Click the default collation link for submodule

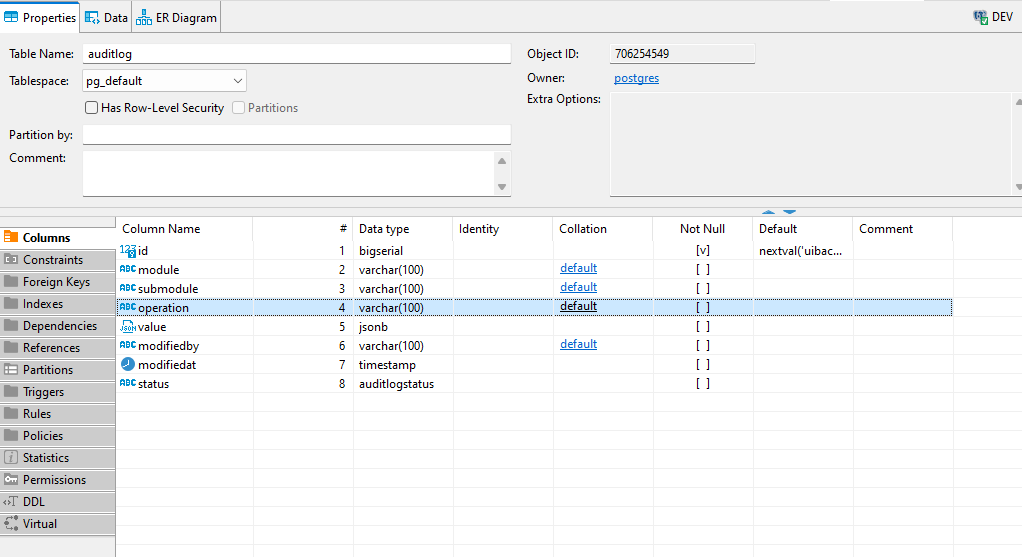click(578, 288)
